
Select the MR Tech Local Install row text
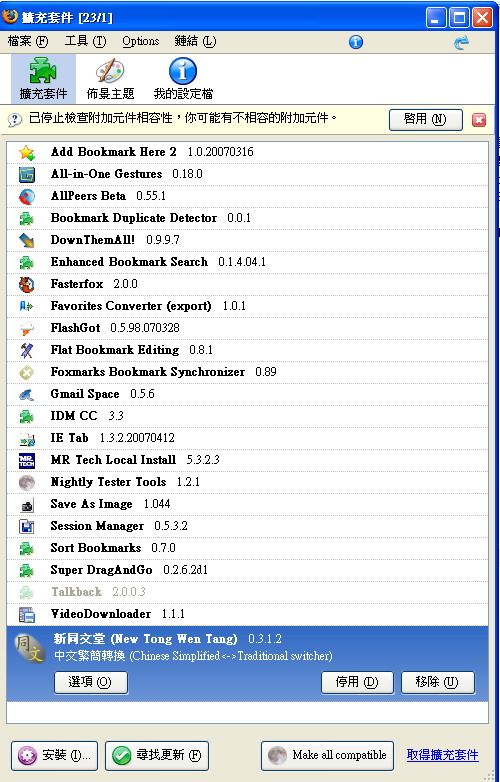coord(135,460)
